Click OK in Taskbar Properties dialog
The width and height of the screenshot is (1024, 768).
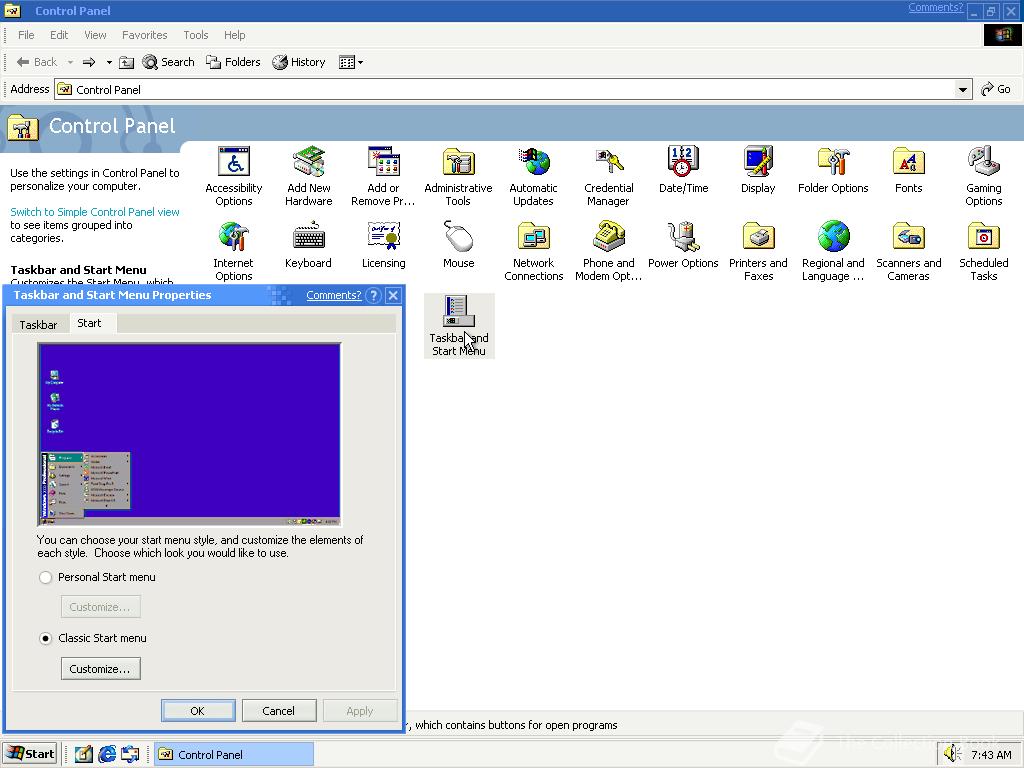pos(198,711)
